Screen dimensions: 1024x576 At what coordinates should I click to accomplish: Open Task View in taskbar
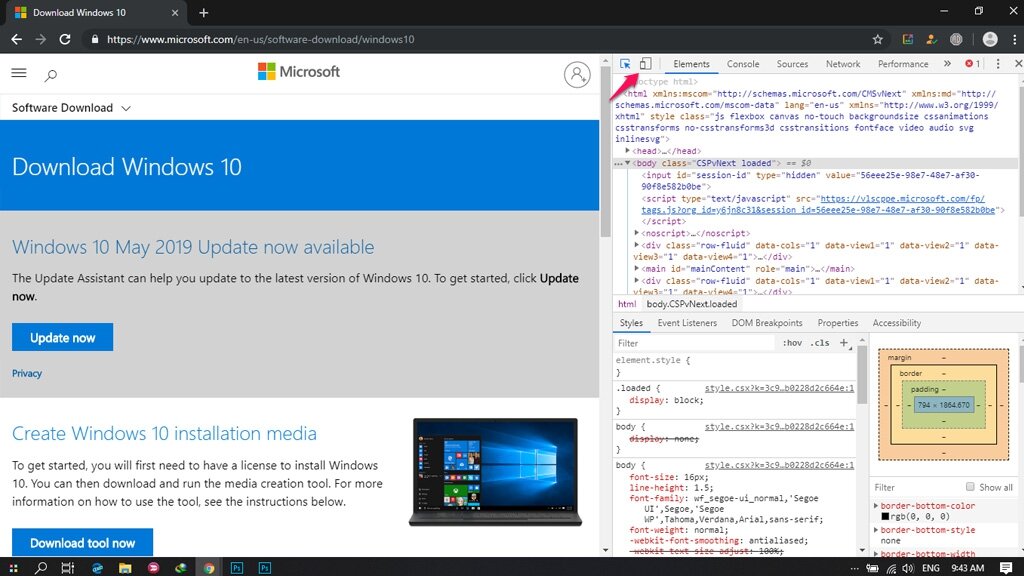pos(67,568)
